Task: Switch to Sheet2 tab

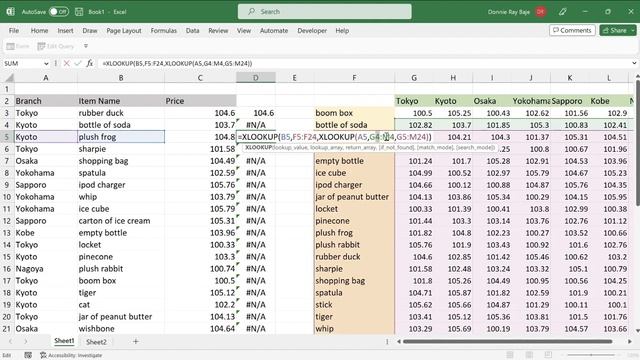Action: point(96,342)
